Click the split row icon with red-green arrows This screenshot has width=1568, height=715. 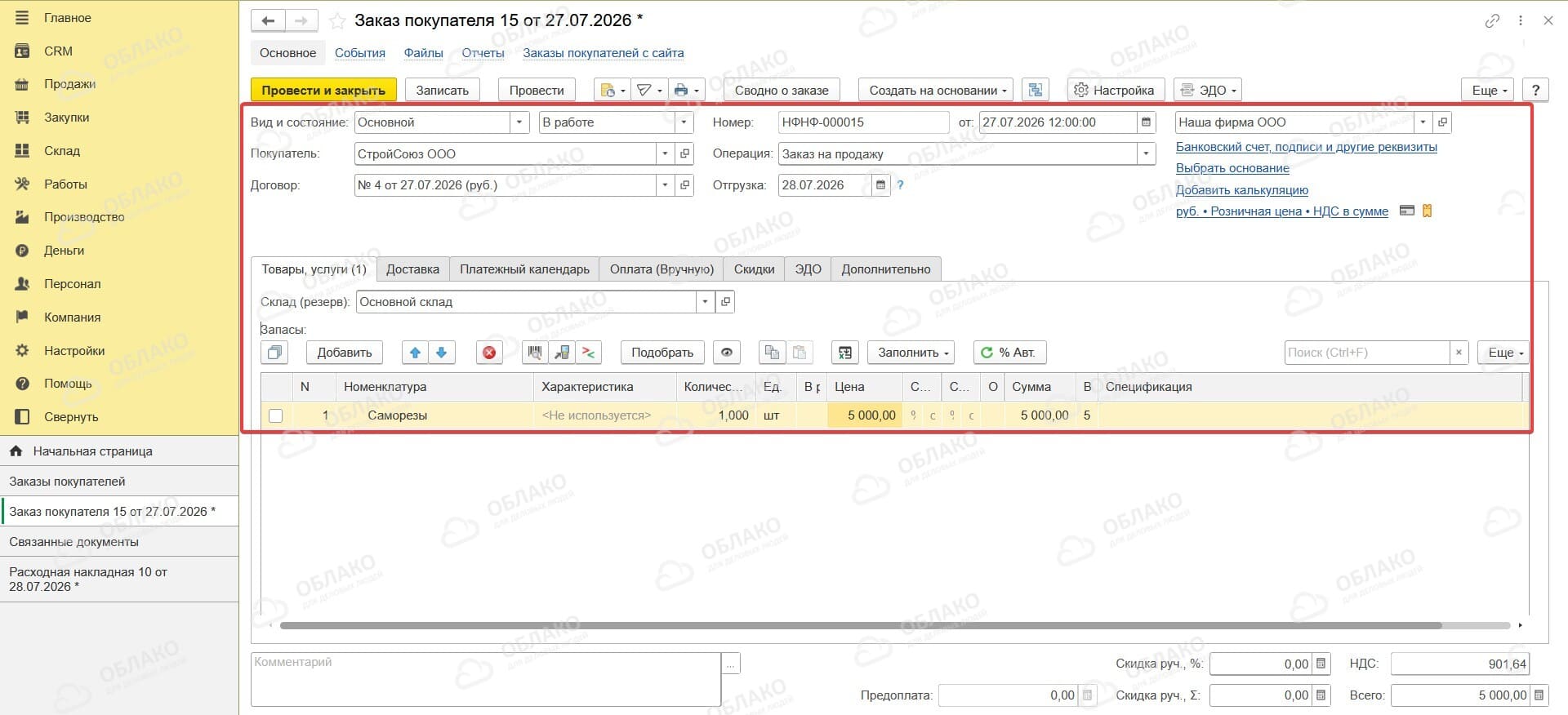pos(588,353)
